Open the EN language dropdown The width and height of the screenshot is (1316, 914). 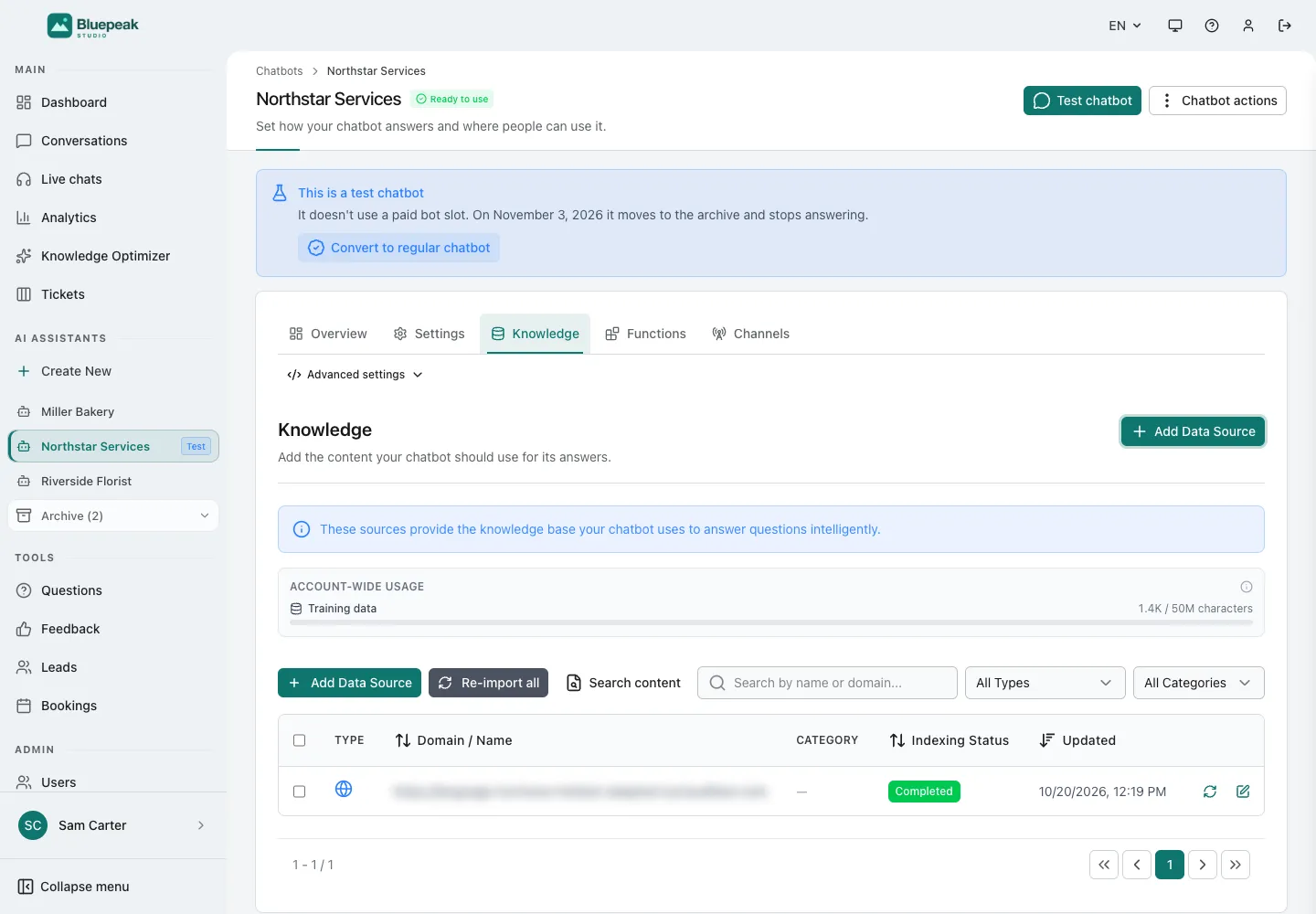(1125, 26)
